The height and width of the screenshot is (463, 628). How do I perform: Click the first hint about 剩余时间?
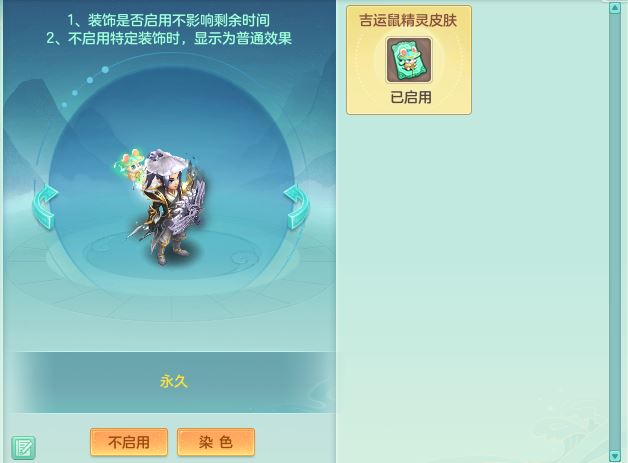[168, 20]
